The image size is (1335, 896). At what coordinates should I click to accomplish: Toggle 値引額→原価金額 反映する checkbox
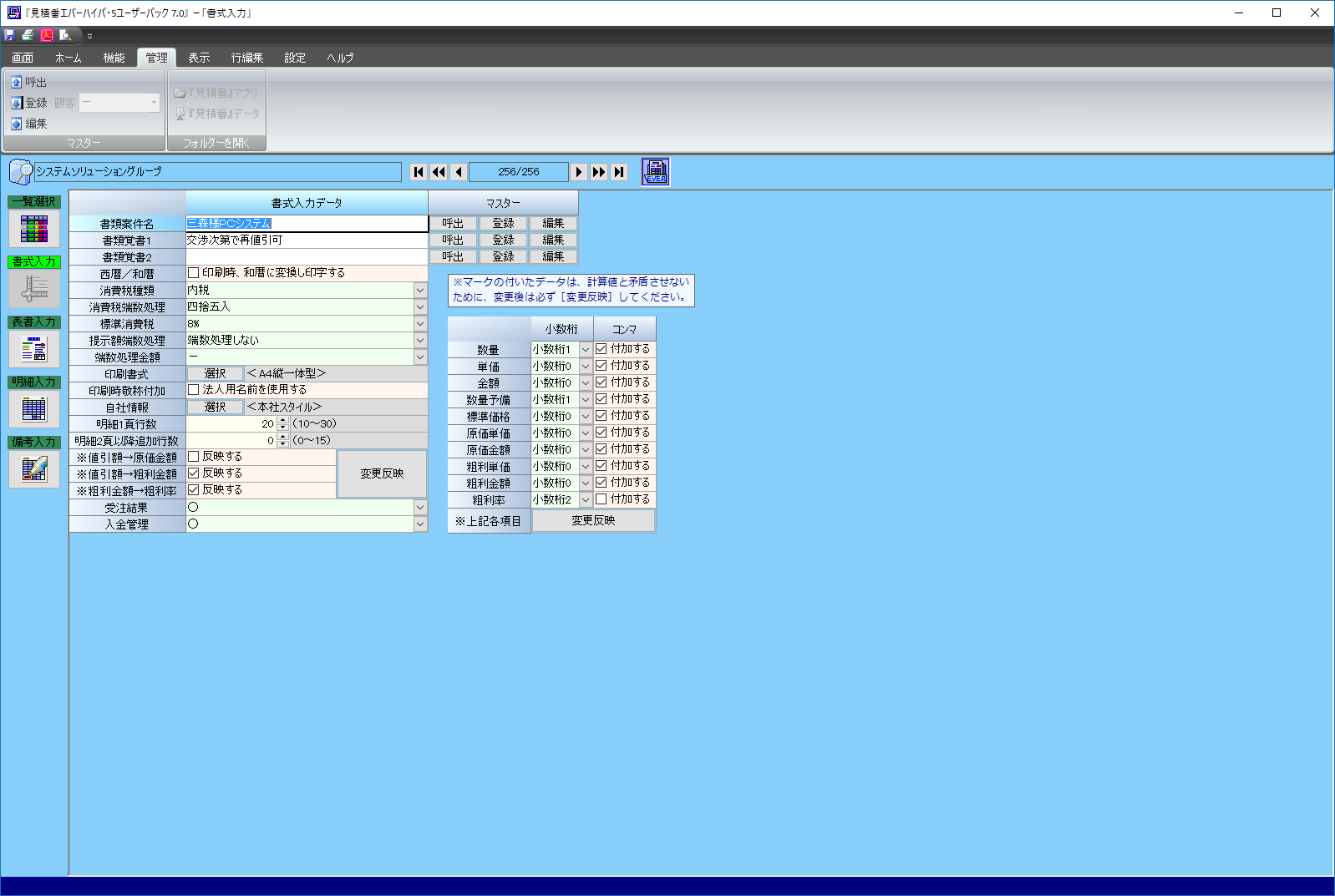point(194,457)
